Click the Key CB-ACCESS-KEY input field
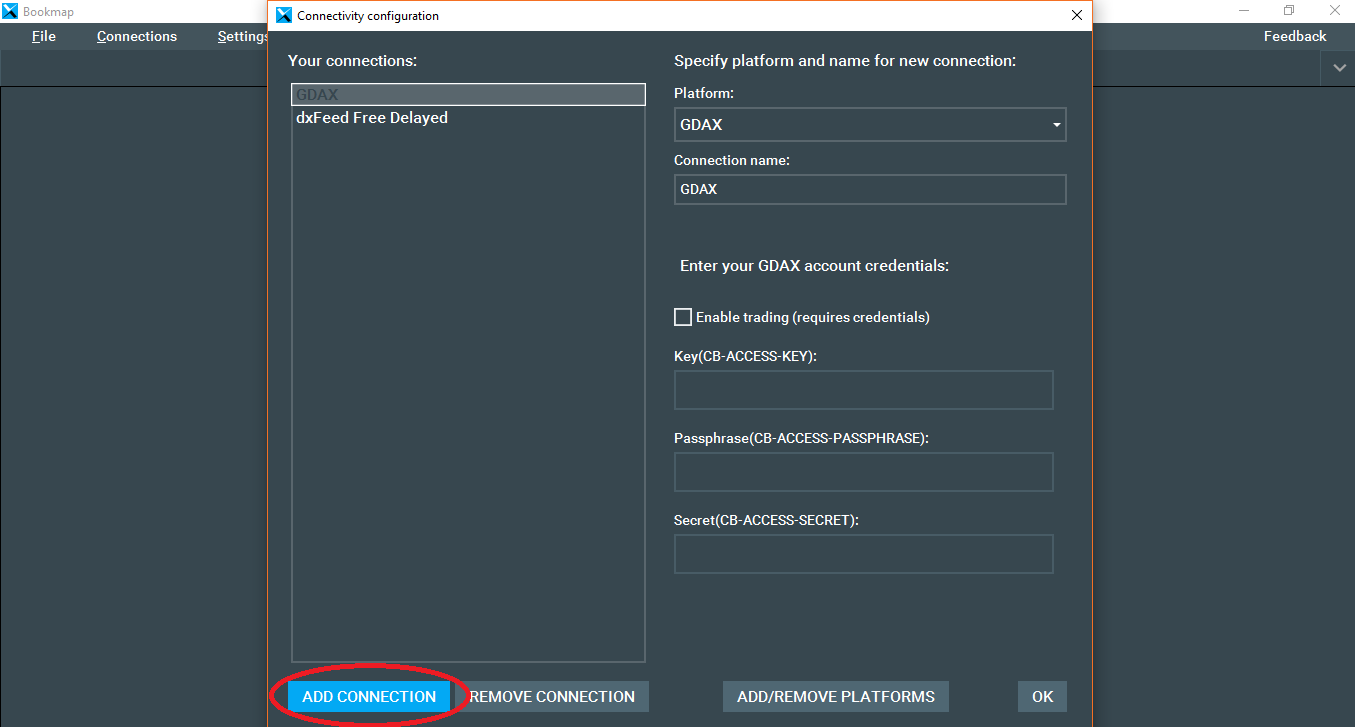Viewport: 1355px width, 727px height. 863,390
